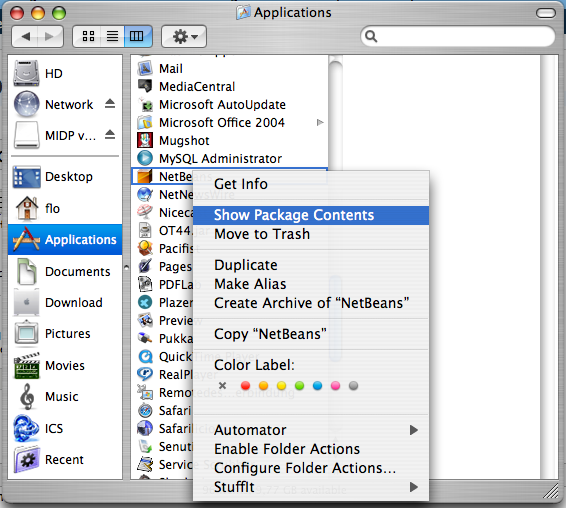Screen dimensions: 566x508
Task: Apply the orange color label
Action: point(264,386)
